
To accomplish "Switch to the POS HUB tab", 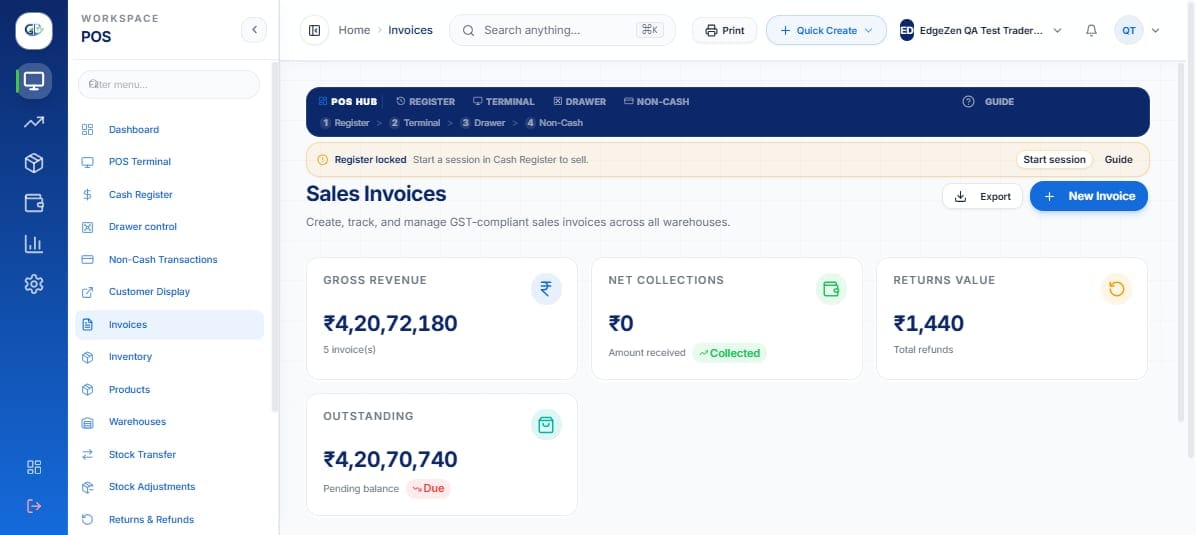I will [348, 102].
